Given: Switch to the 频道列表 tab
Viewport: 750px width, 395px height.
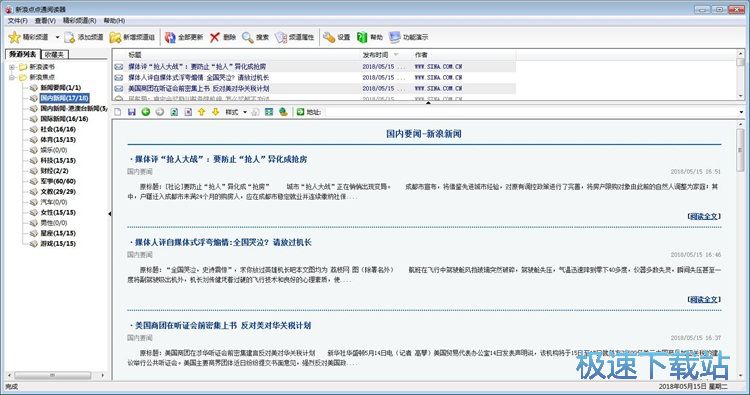Looking at the screenshot, I should pyautogui.click(x=23, y=54).
